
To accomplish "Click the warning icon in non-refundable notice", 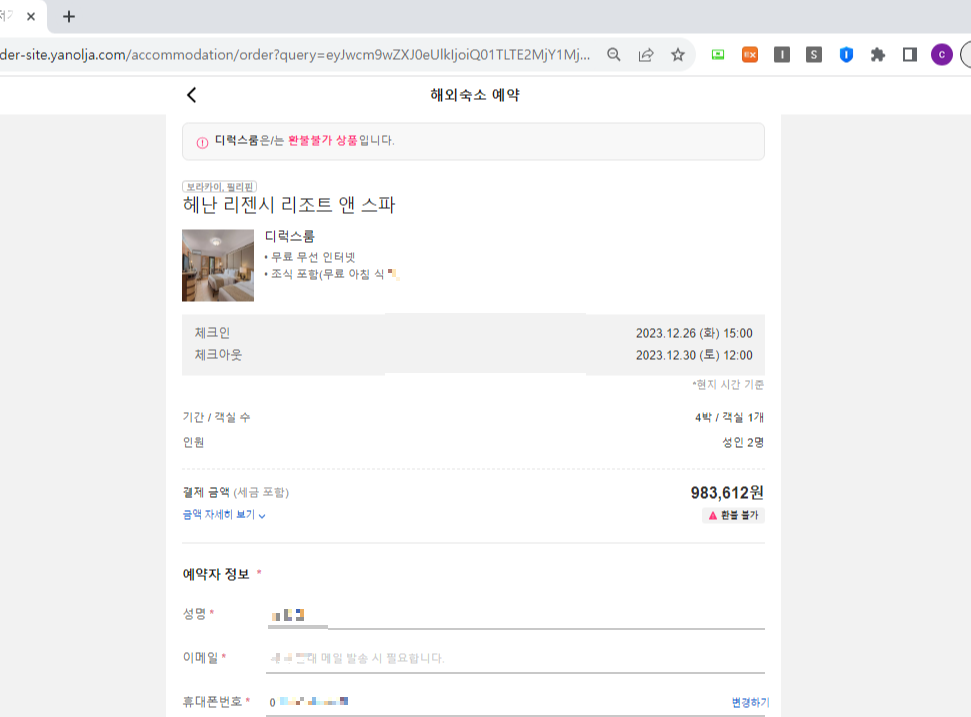I will 202,142.
